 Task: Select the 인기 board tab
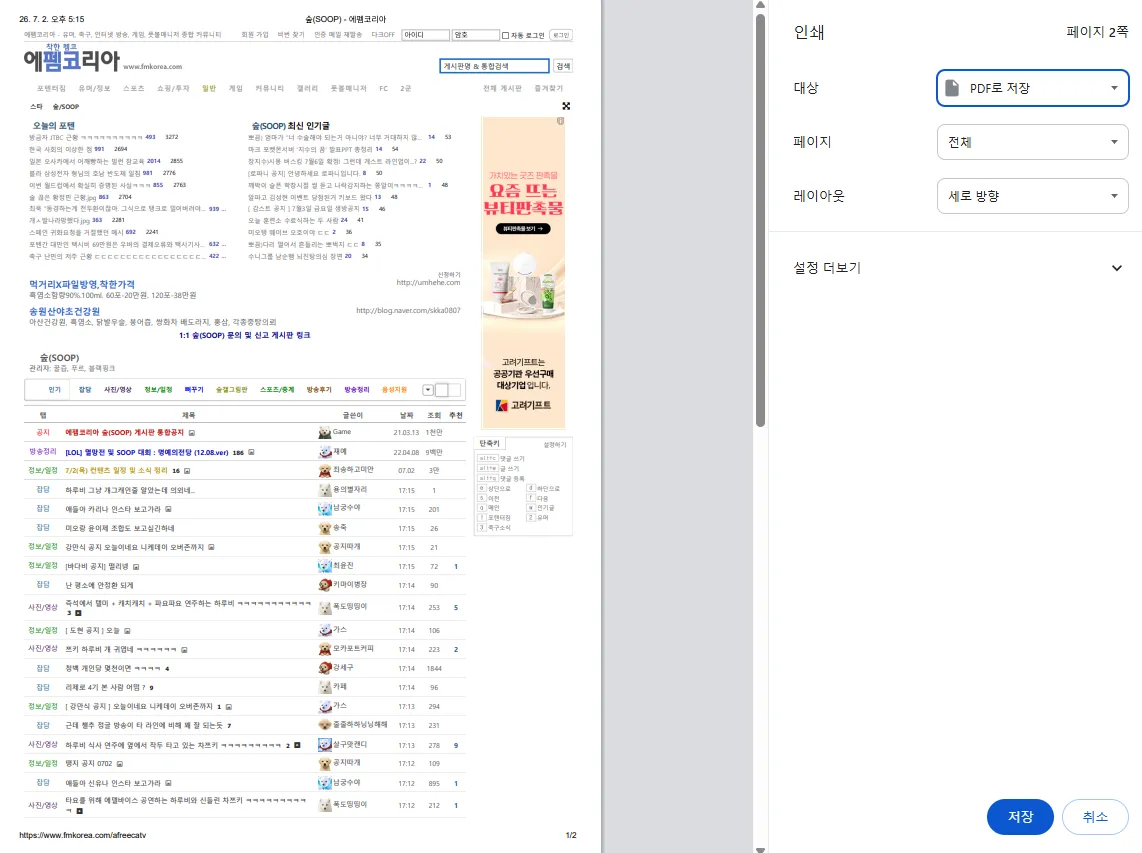click(x=55, y=390)
